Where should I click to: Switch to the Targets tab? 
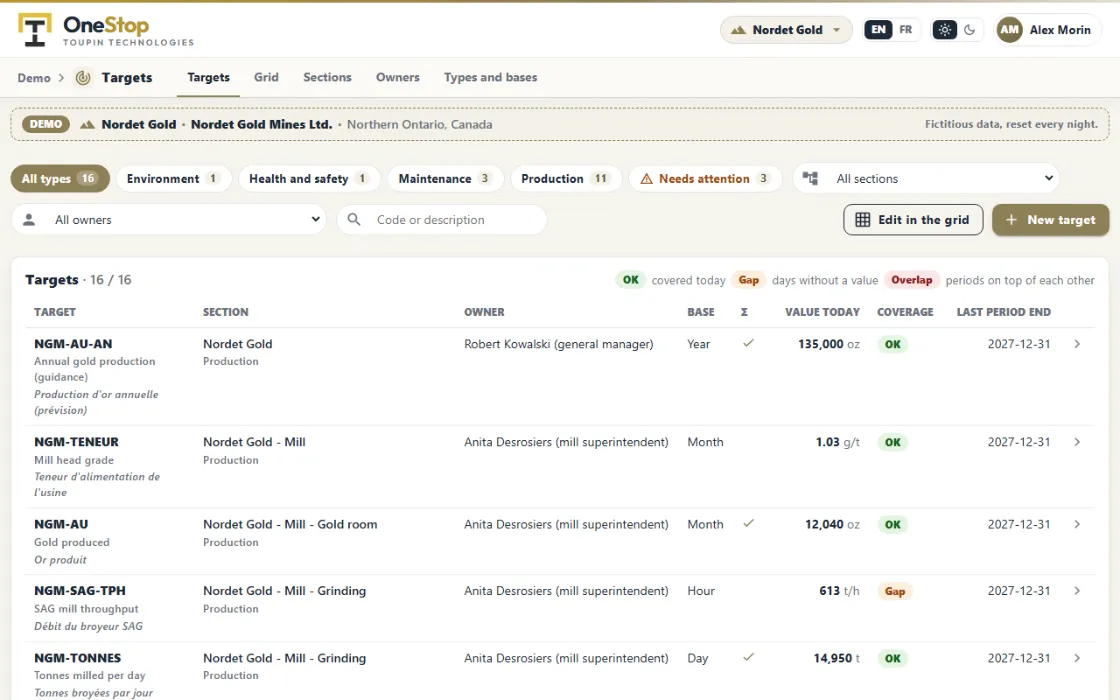(209, 77)
